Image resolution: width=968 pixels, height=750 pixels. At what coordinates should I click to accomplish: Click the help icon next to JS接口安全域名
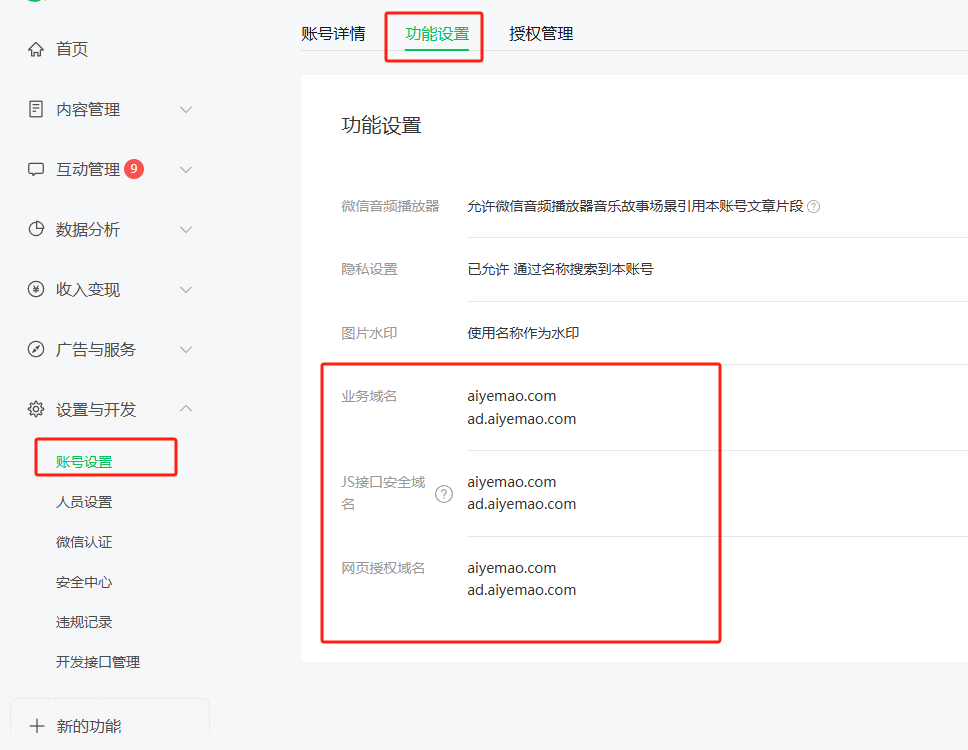coord(444,493)
